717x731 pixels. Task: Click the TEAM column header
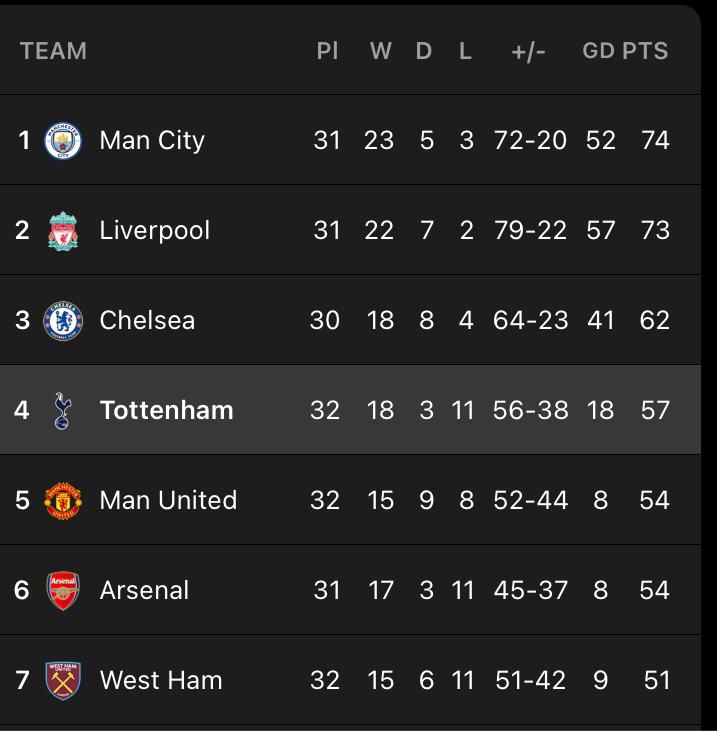[53, 50]
